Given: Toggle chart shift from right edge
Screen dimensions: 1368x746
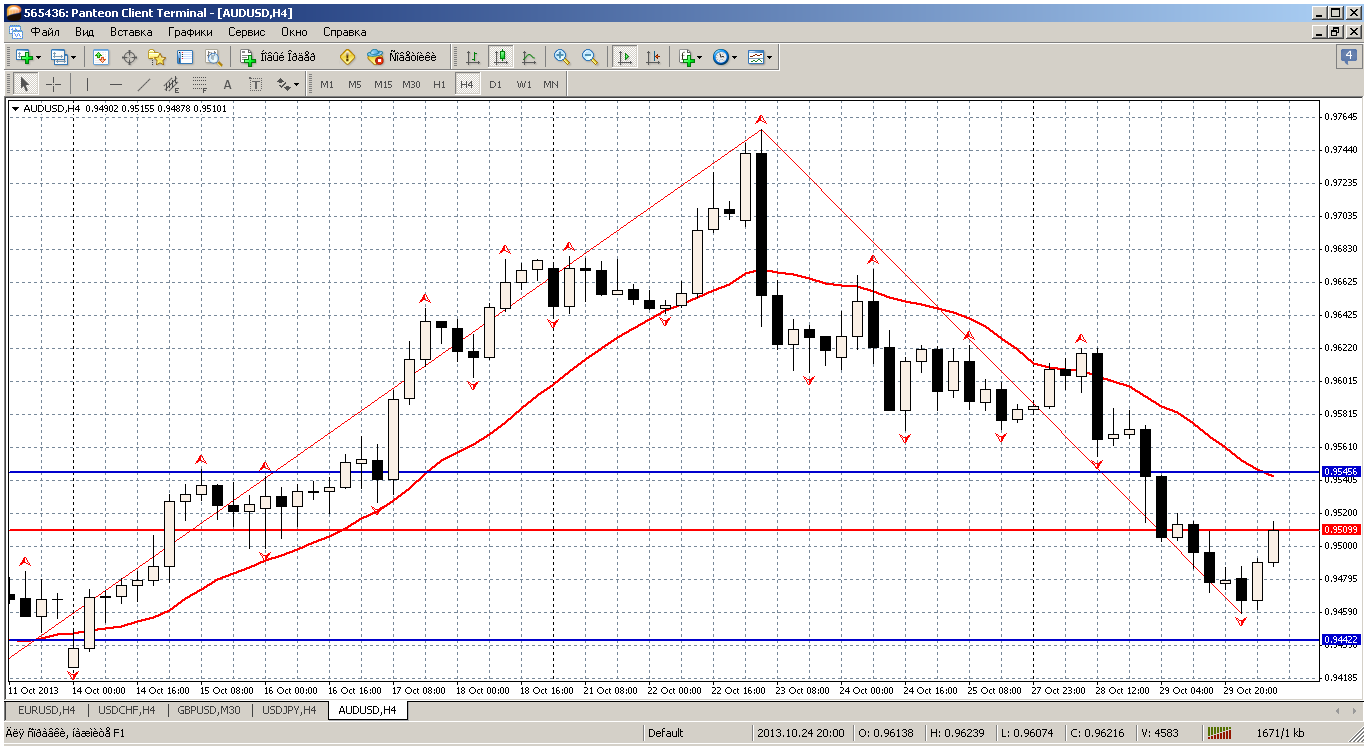Looking at the screenshot, I should click(x=653, y=57).
